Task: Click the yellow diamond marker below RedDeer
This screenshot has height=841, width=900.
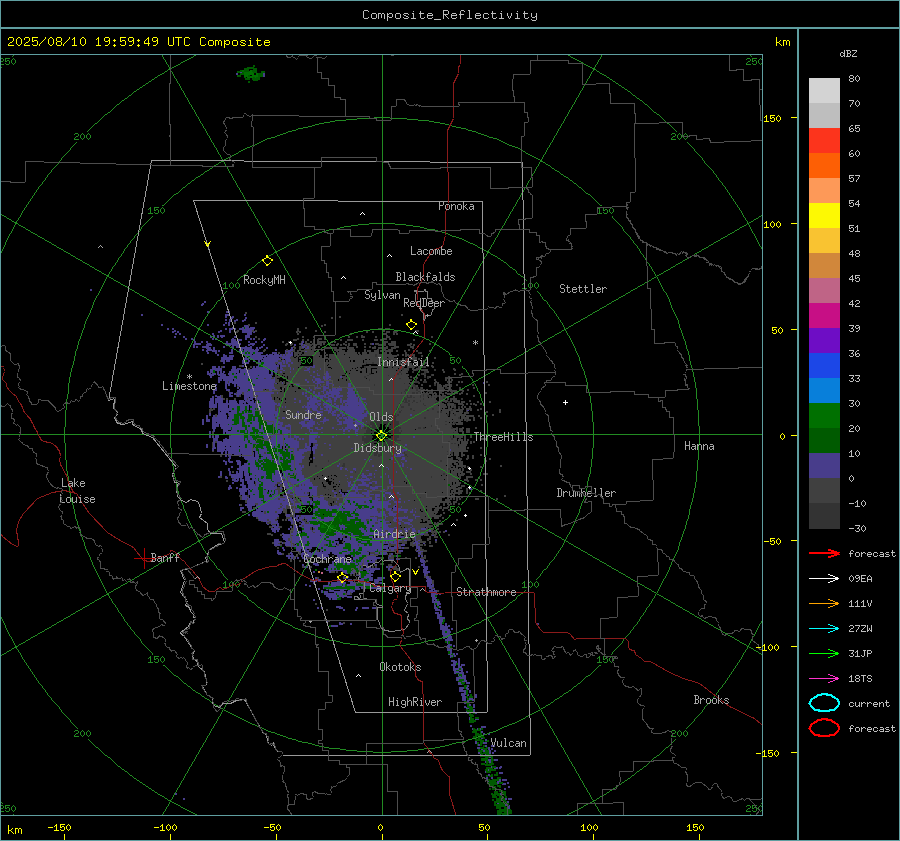Action: [x=411, y=325]
